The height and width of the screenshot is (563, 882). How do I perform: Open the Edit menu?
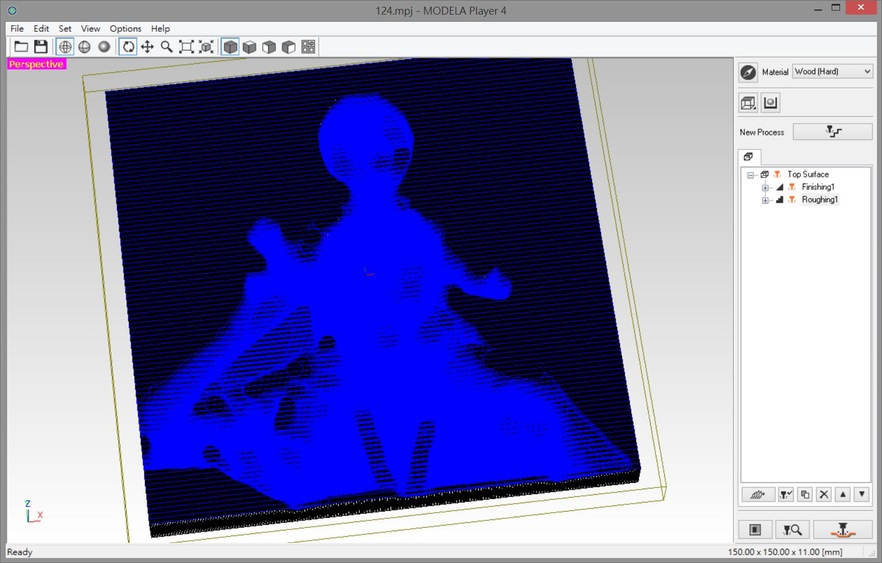[41, 29]
